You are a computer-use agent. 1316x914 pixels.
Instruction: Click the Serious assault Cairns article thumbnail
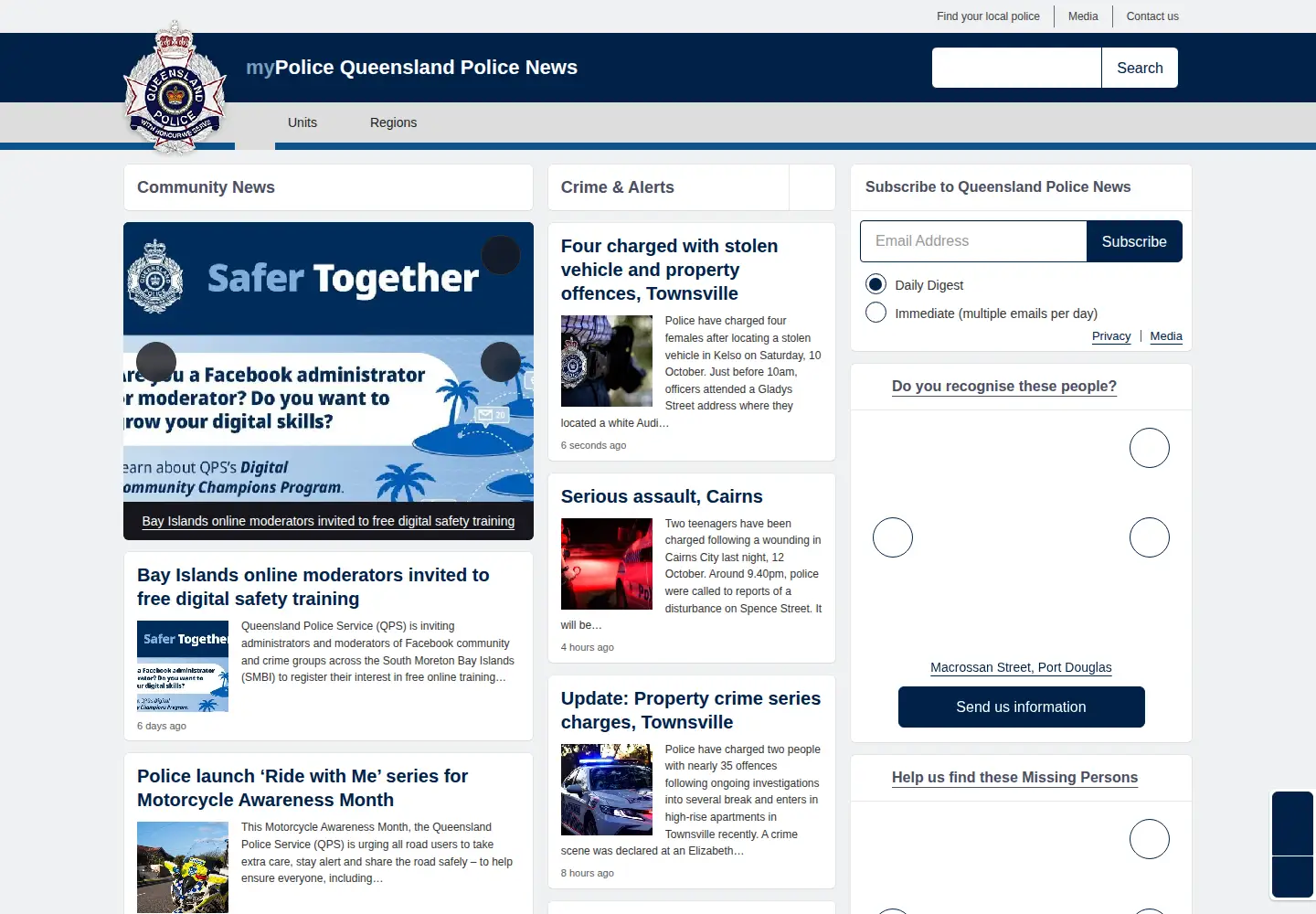(x=607, y=564)
